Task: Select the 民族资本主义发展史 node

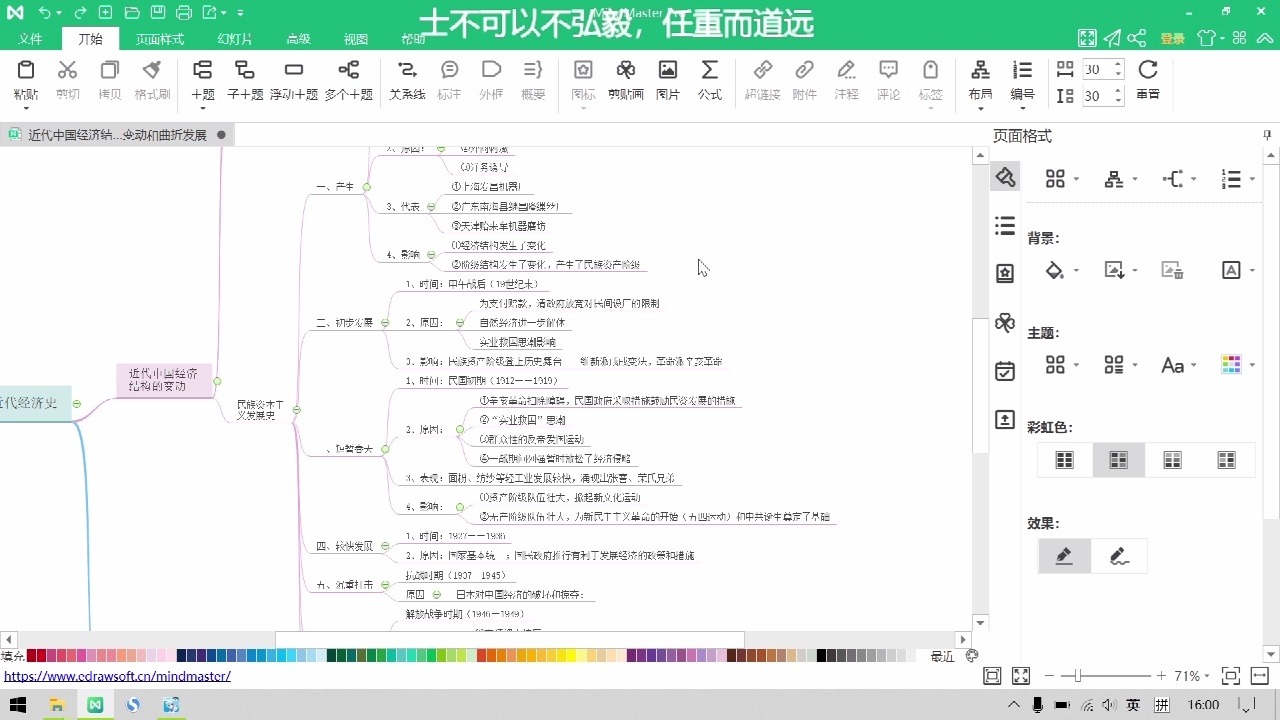Action: tap(260, 409)
